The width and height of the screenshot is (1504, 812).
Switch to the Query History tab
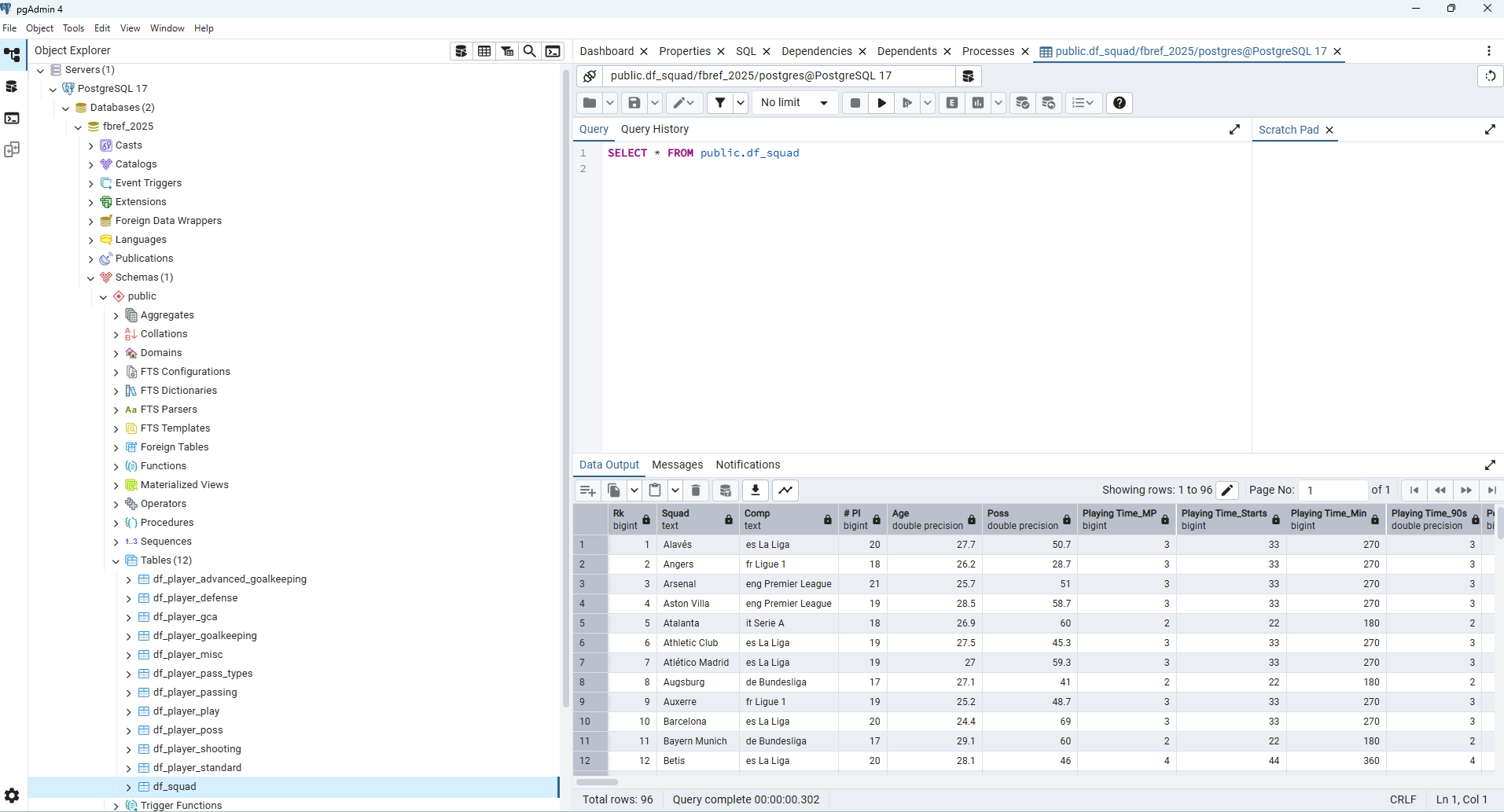click(654, 130)
